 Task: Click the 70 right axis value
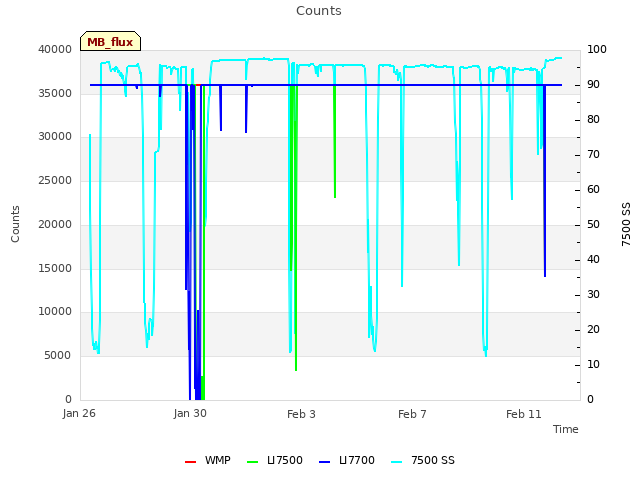coord(593,155)
